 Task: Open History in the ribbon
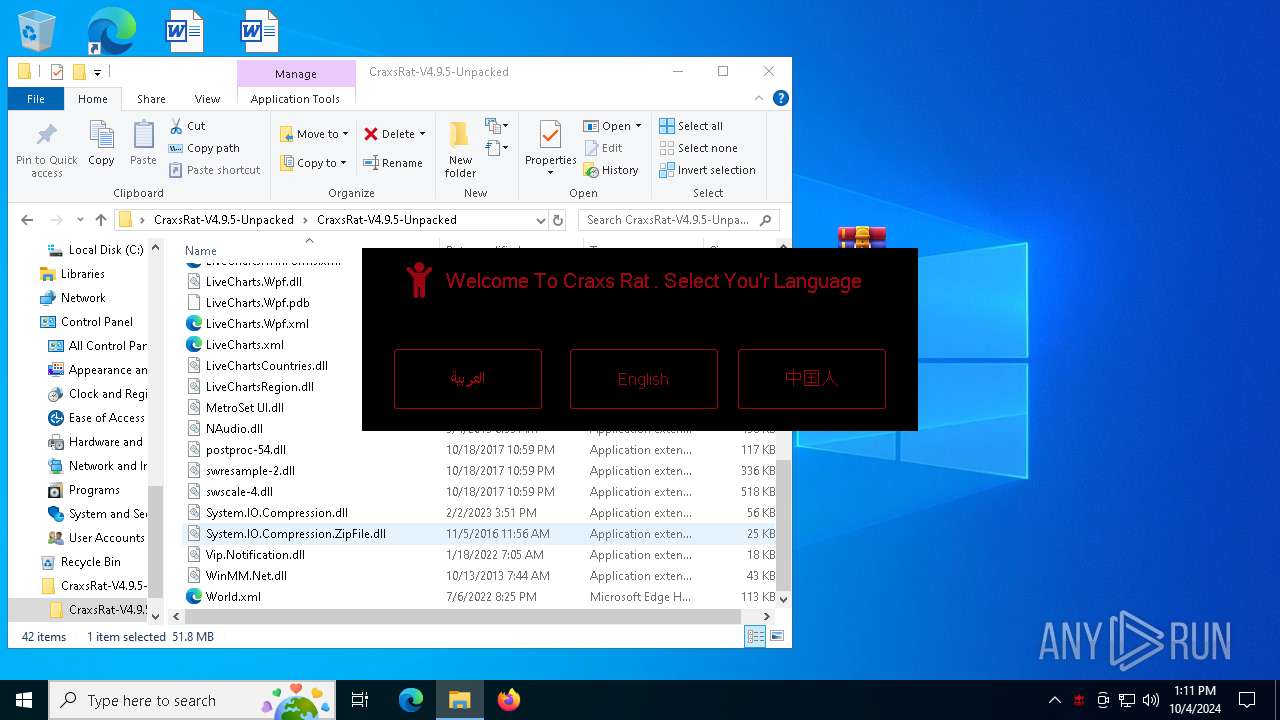coord(611,170)
